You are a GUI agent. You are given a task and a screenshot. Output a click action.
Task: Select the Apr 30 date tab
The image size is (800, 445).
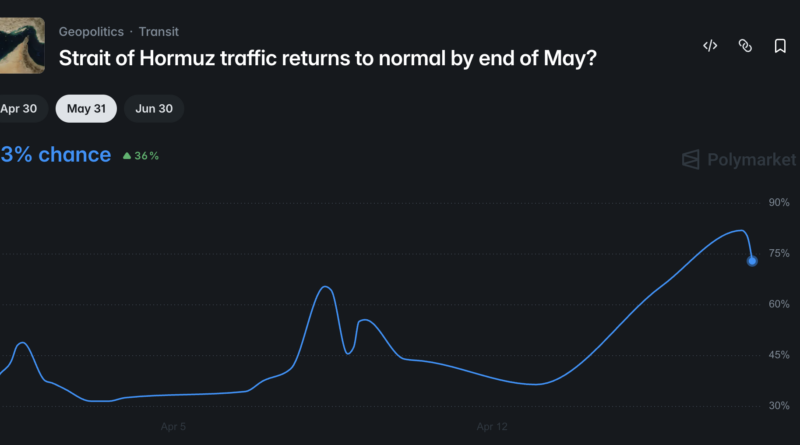click(18, 109)
